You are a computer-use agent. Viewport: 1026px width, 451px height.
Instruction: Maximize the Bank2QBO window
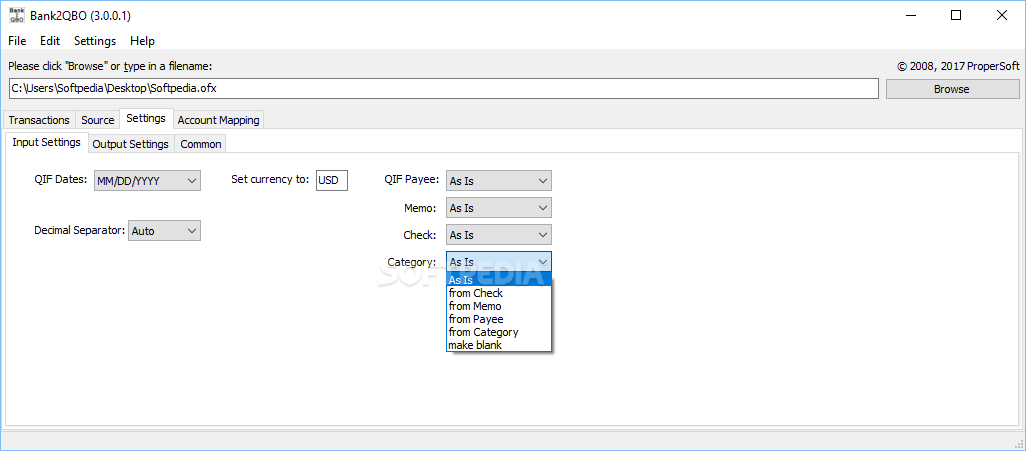coord(956,16)
